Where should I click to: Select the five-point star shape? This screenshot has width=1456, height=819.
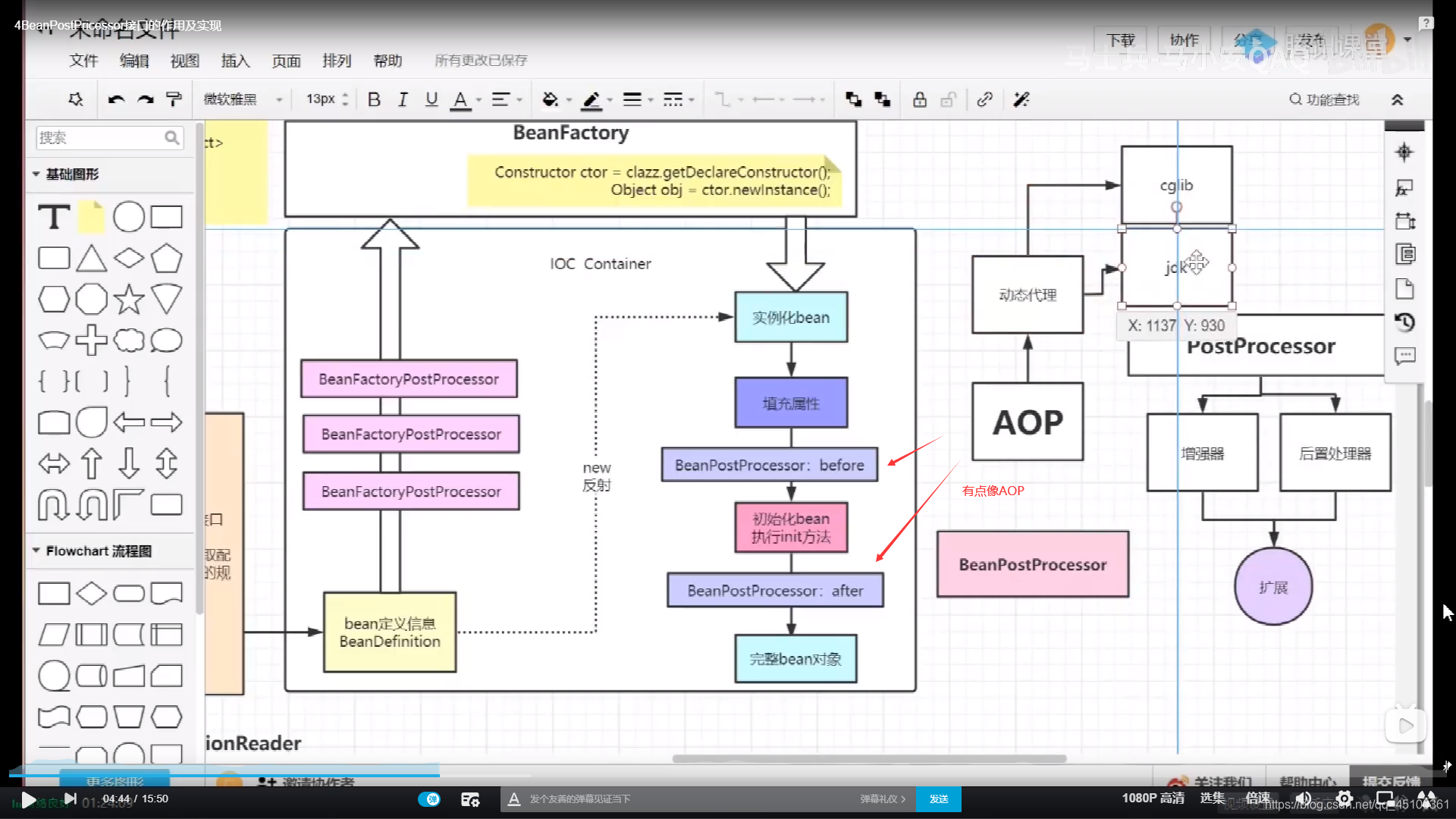(x=129, y=299)
